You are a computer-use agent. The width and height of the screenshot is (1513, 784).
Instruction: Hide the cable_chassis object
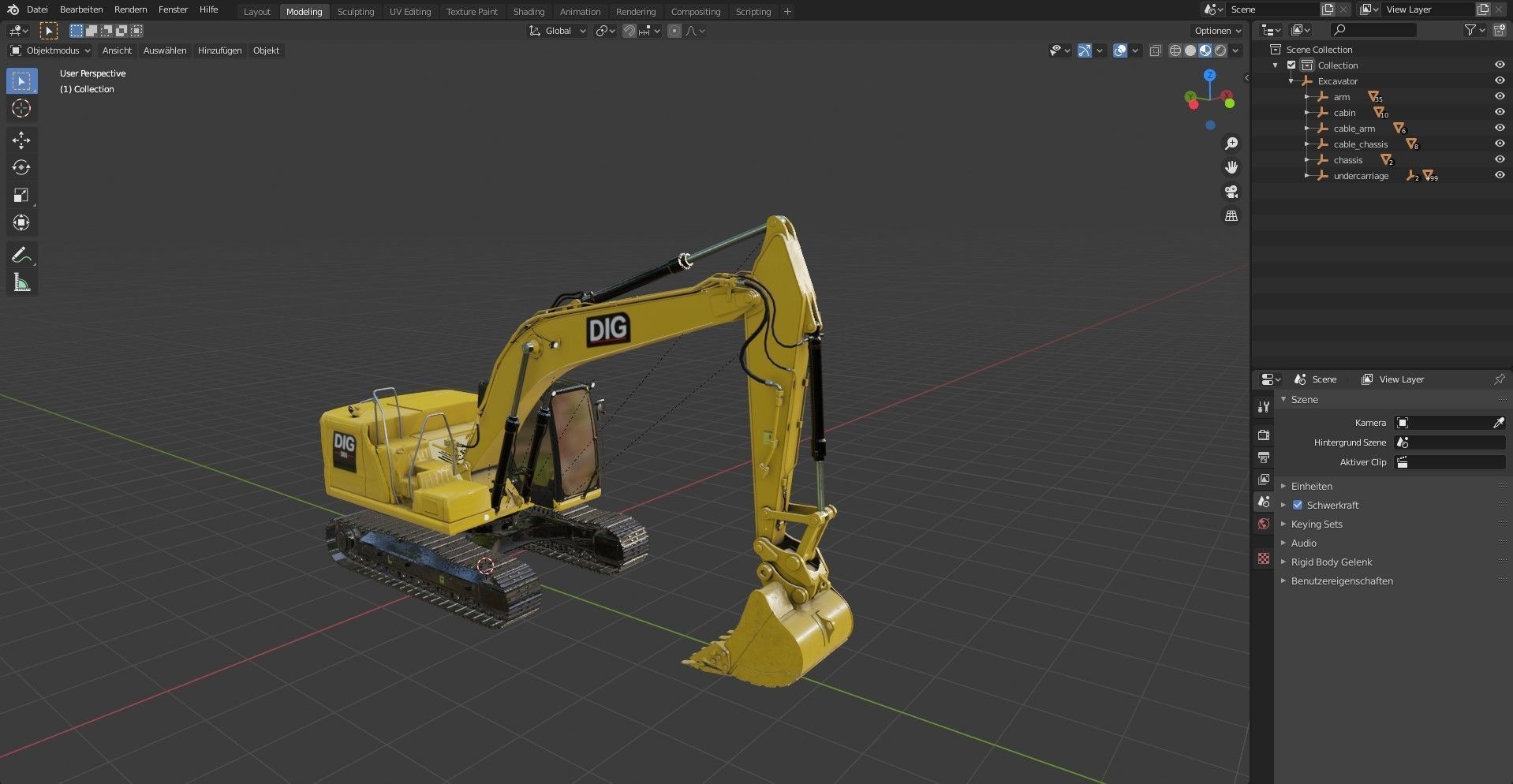click(x=1500, y=144)
